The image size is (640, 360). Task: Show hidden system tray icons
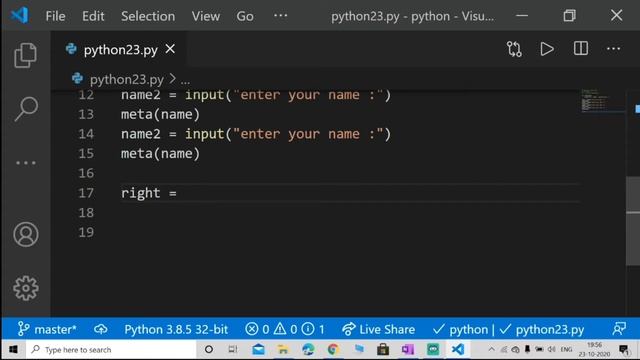pos(491,349)
